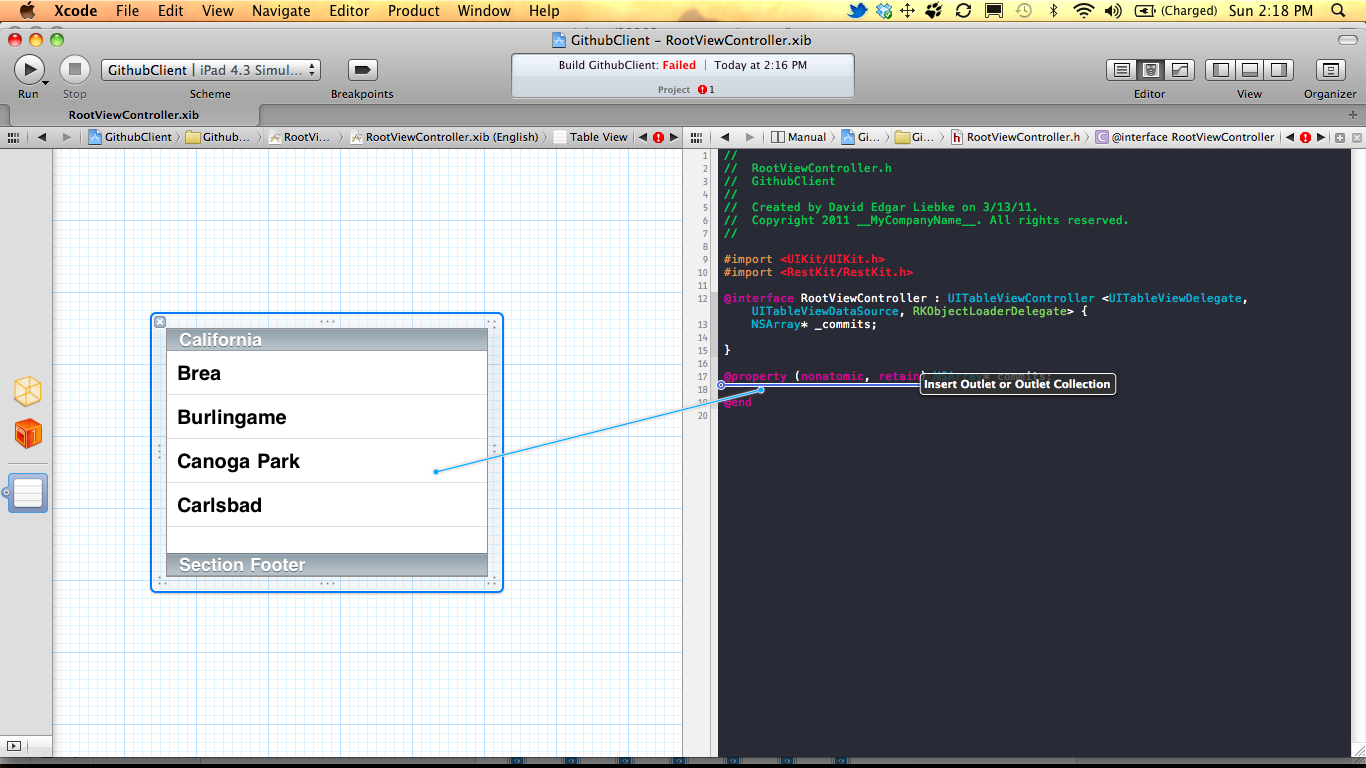Go back in the left editor history

tap(42, 137)
